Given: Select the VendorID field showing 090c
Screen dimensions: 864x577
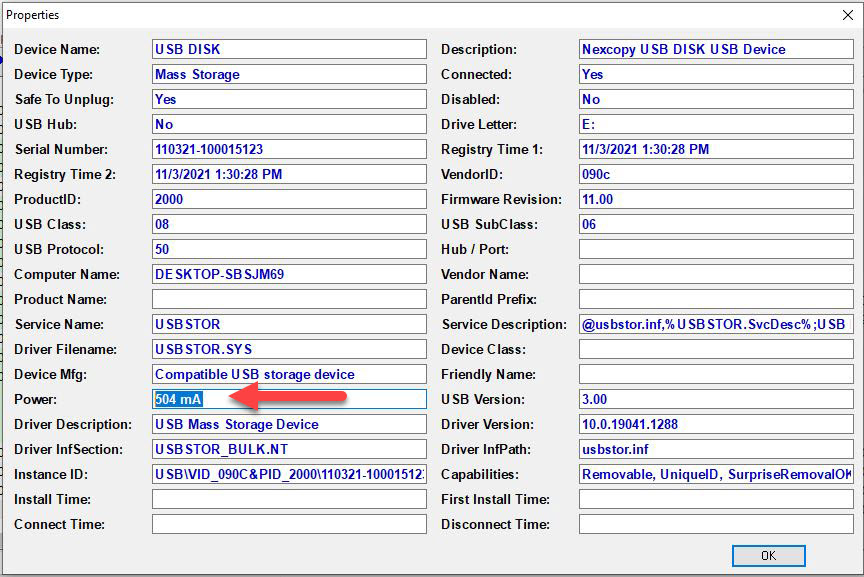Looking at the screenshot, I should tap(716, 174).
